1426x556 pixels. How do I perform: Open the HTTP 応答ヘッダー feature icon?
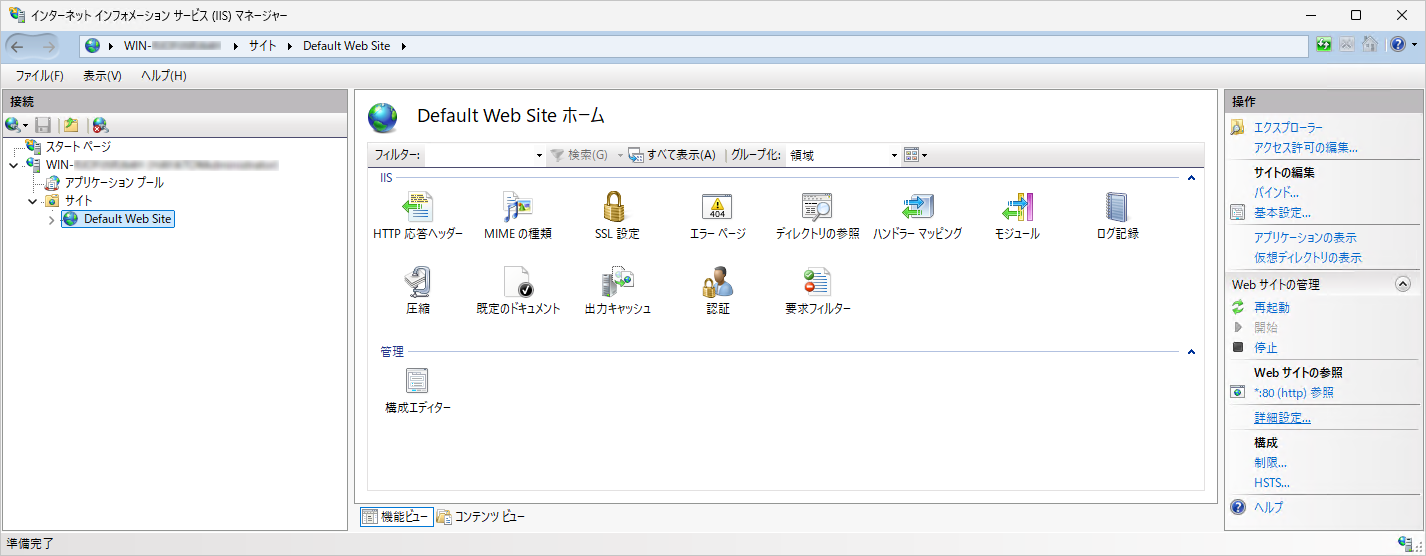coord(417,207)
